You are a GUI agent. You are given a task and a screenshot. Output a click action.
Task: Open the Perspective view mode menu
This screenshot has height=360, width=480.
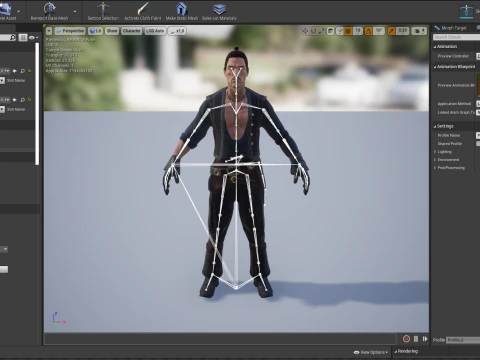coord(70,31)
